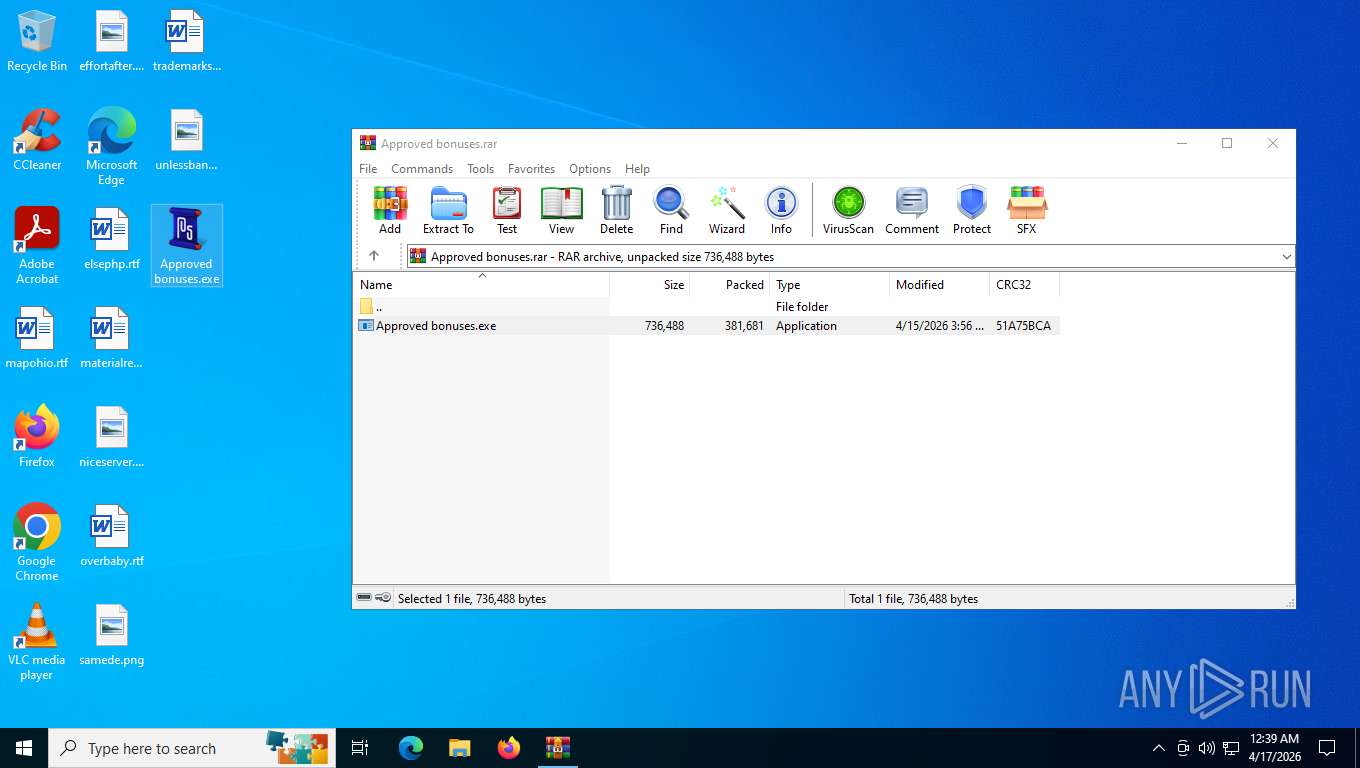Open the notification center icon

1327,748
